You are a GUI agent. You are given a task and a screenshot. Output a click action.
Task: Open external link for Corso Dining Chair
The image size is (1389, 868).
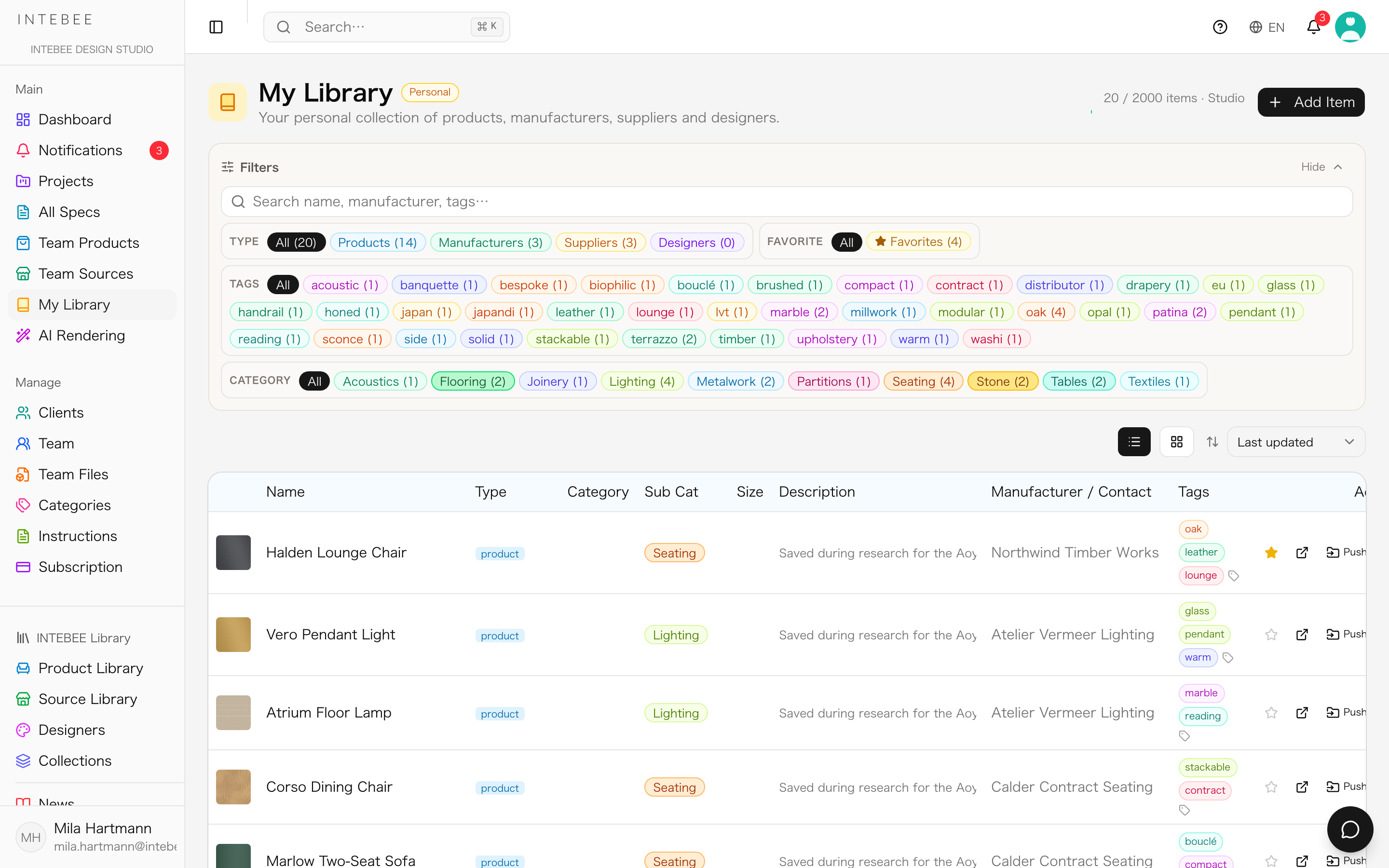pyautogui.click(x=1302, y=787)
